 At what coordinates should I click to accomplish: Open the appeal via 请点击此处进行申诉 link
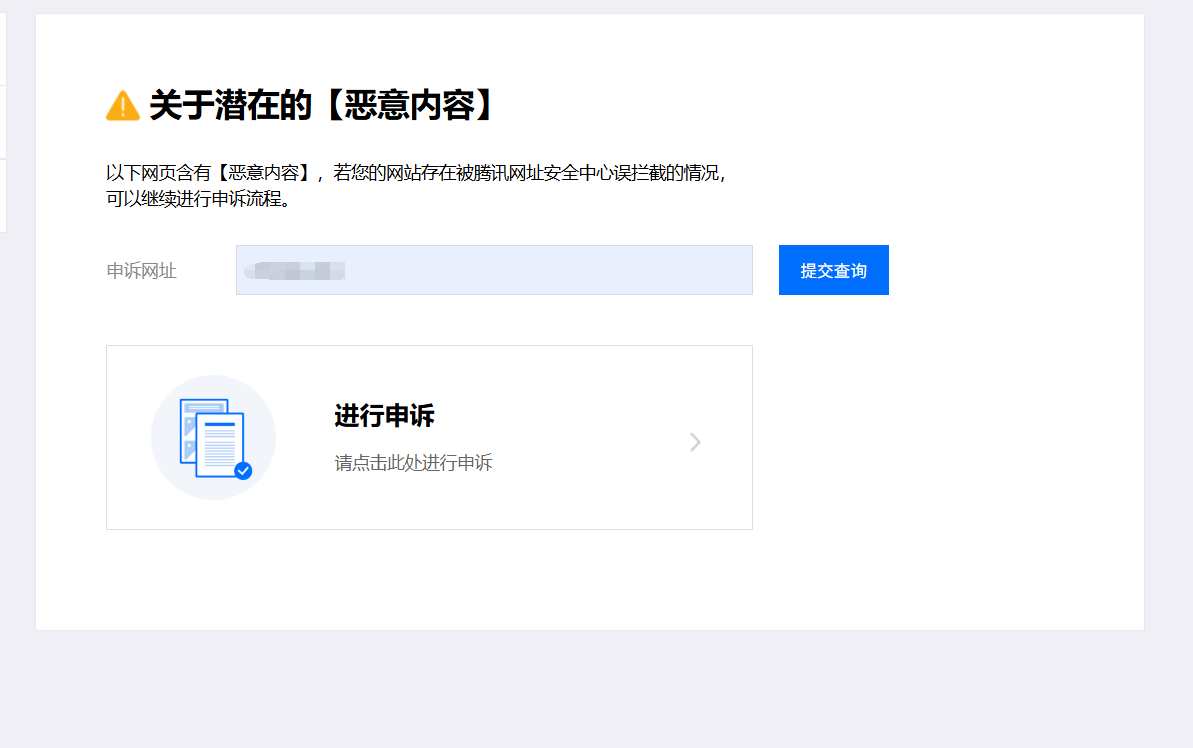coord(412,462)
